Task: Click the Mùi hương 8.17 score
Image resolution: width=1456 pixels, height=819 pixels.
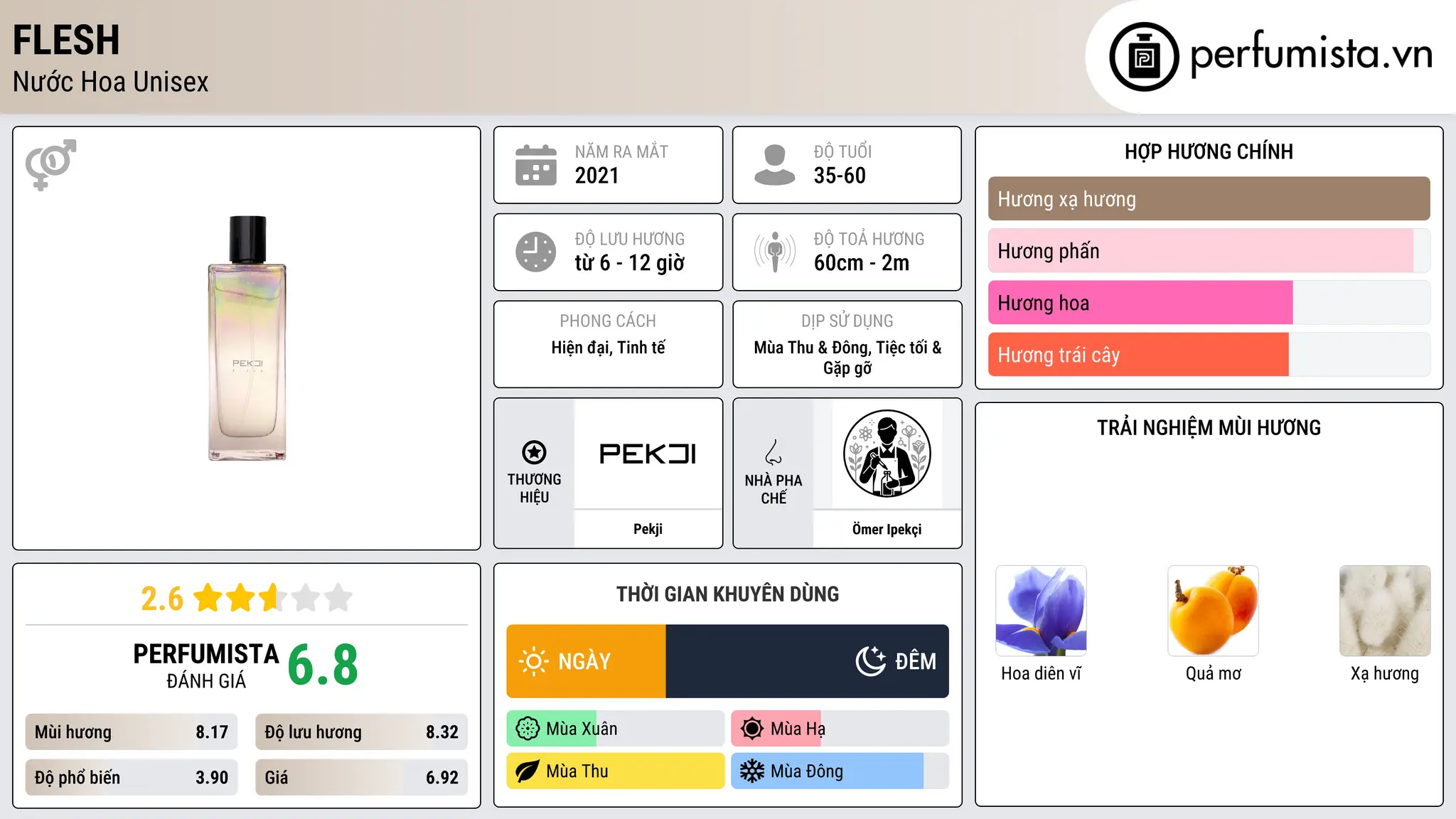Action: 132,732
